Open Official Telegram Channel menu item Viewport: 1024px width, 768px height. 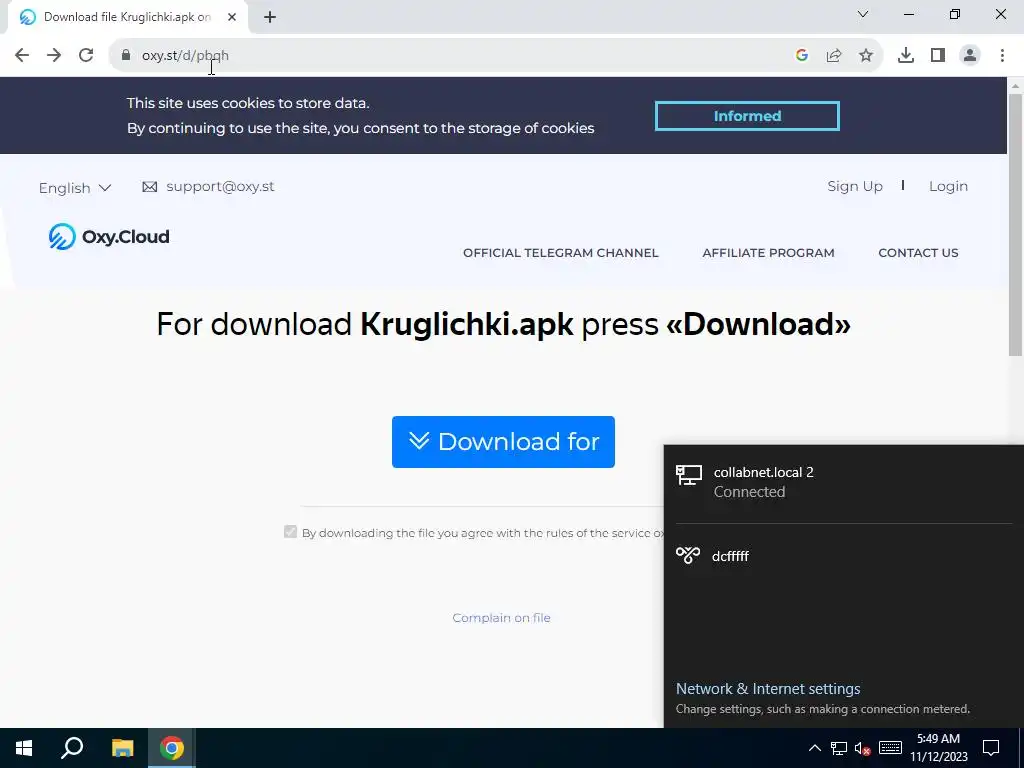(x=560, y=253)
